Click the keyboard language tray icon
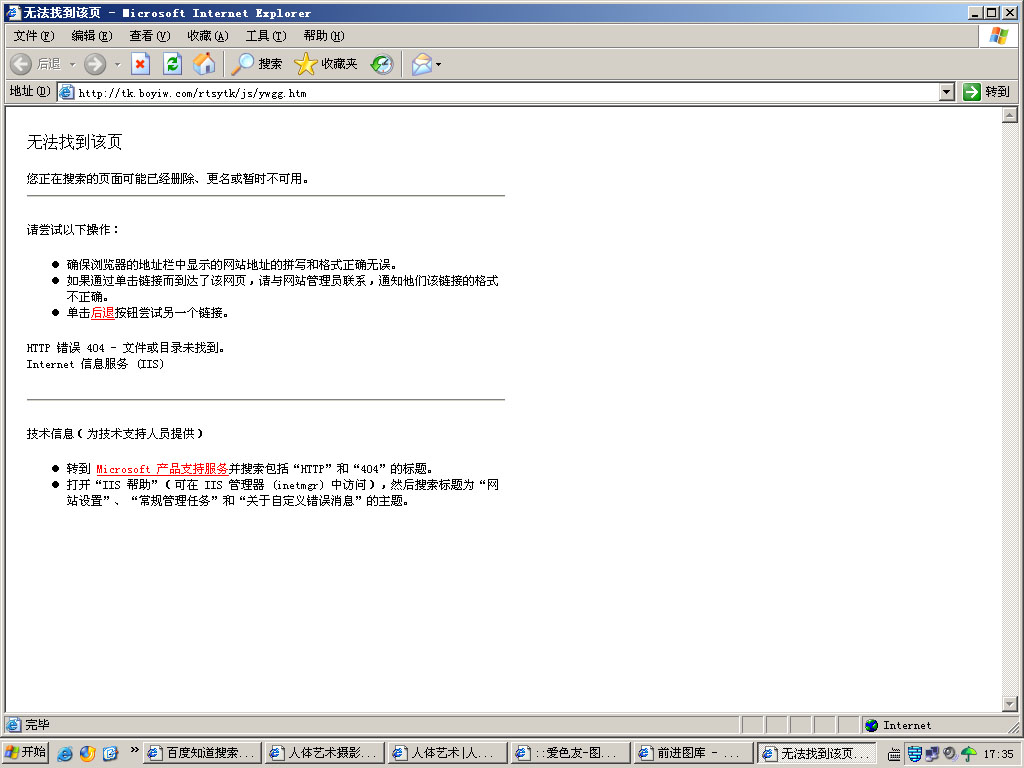 pos(894,755)
